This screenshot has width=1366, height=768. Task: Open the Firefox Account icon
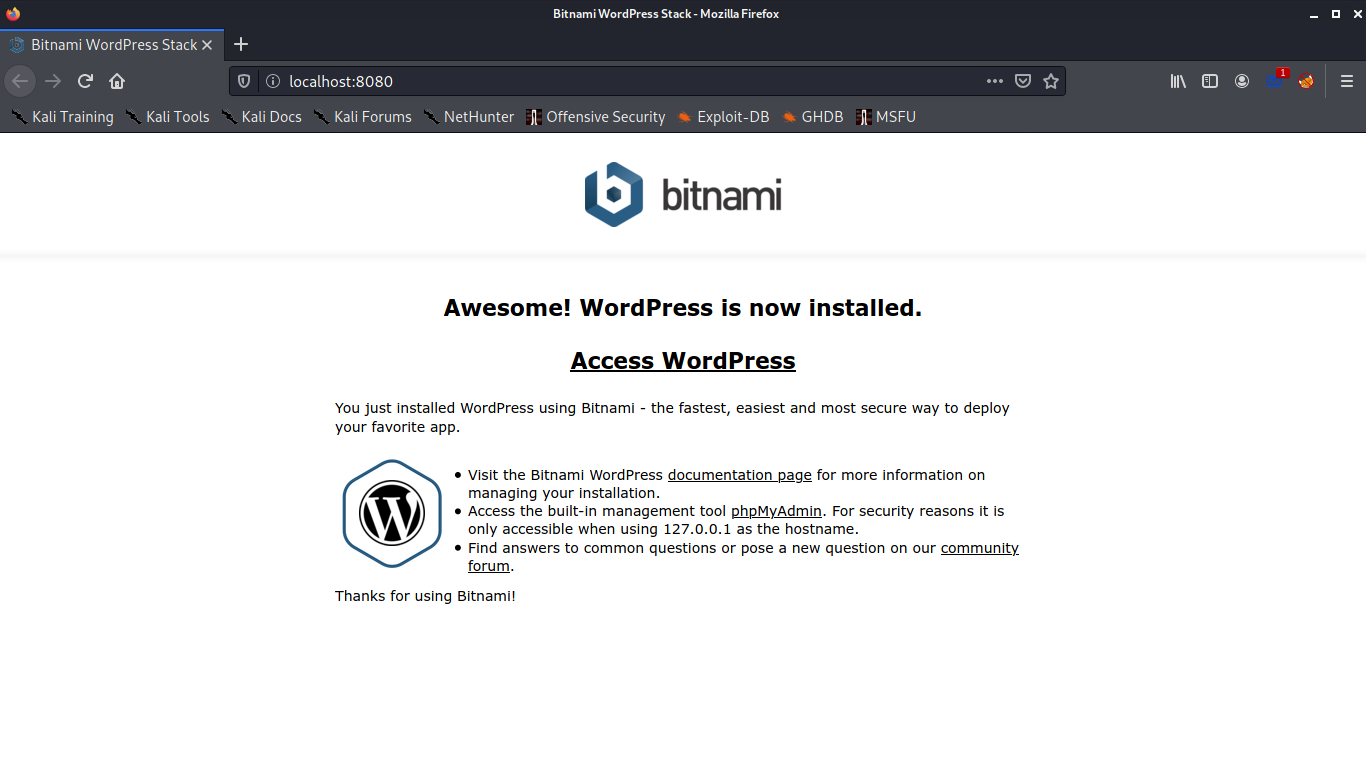tap(1242, 81)
